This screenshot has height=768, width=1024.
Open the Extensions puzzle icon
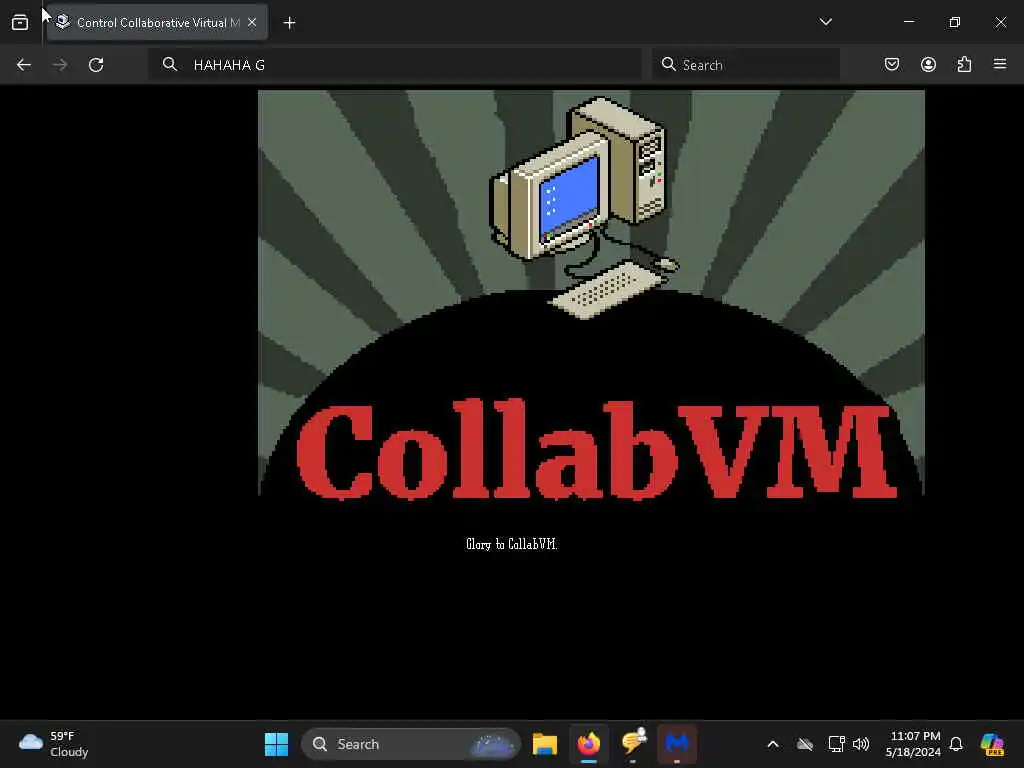pos(964,64)
